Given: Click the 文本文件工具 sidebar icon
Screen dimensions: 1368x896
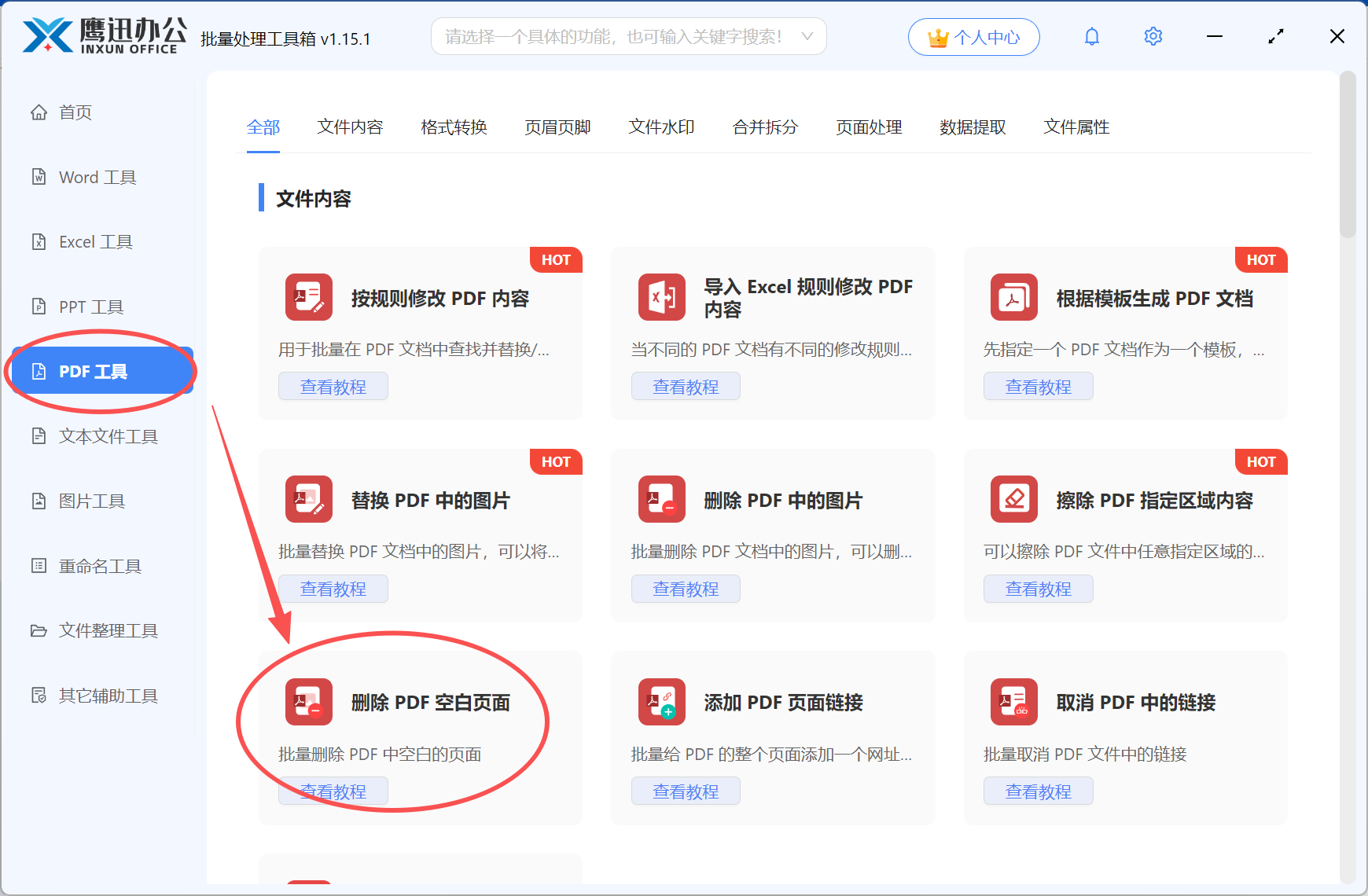Looking at the screenshot, I should tap(39, 436).
